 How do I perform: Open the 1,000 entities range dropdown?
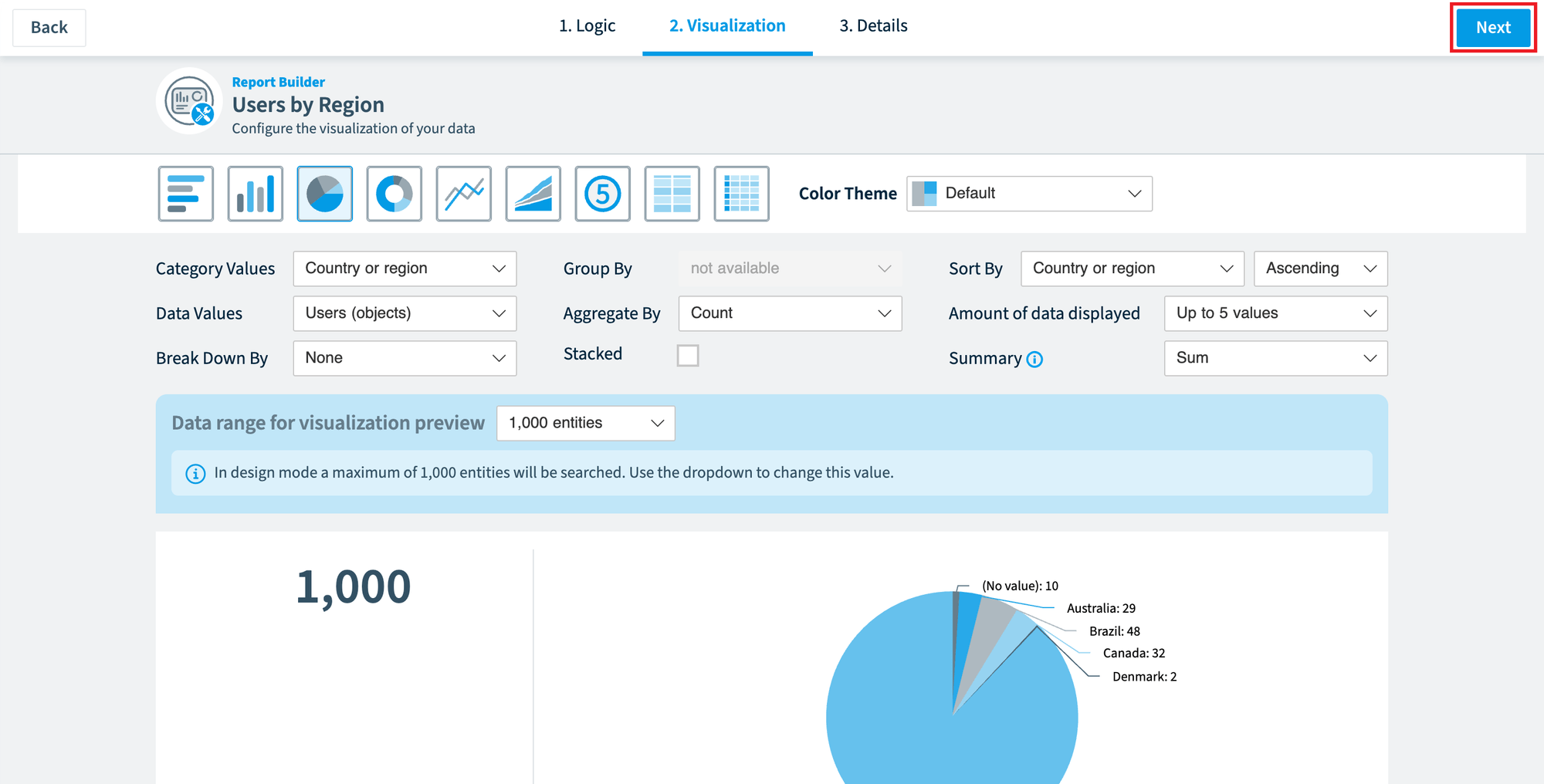586,423
